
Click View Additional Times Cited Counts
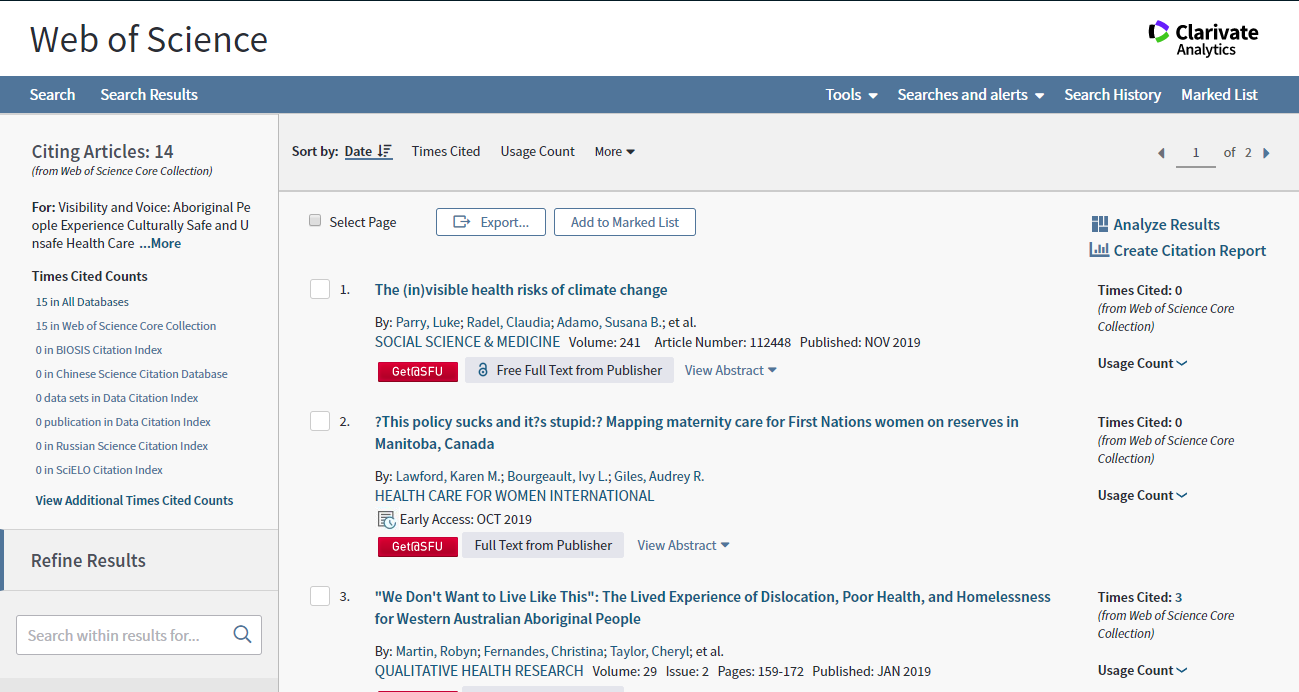[134, 500]
